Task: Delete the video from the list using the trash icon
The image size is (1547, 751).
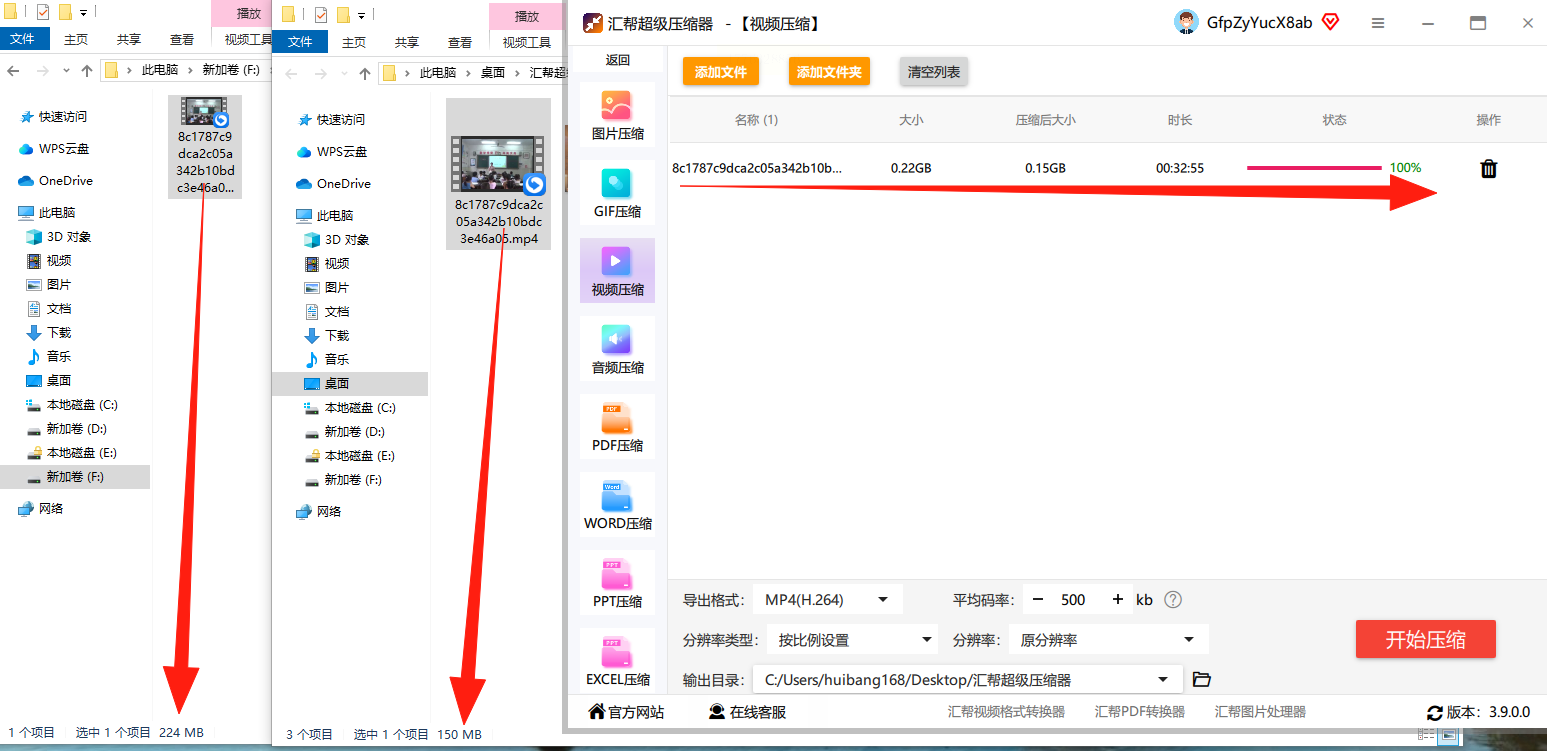Action: tap(1488, 169)
